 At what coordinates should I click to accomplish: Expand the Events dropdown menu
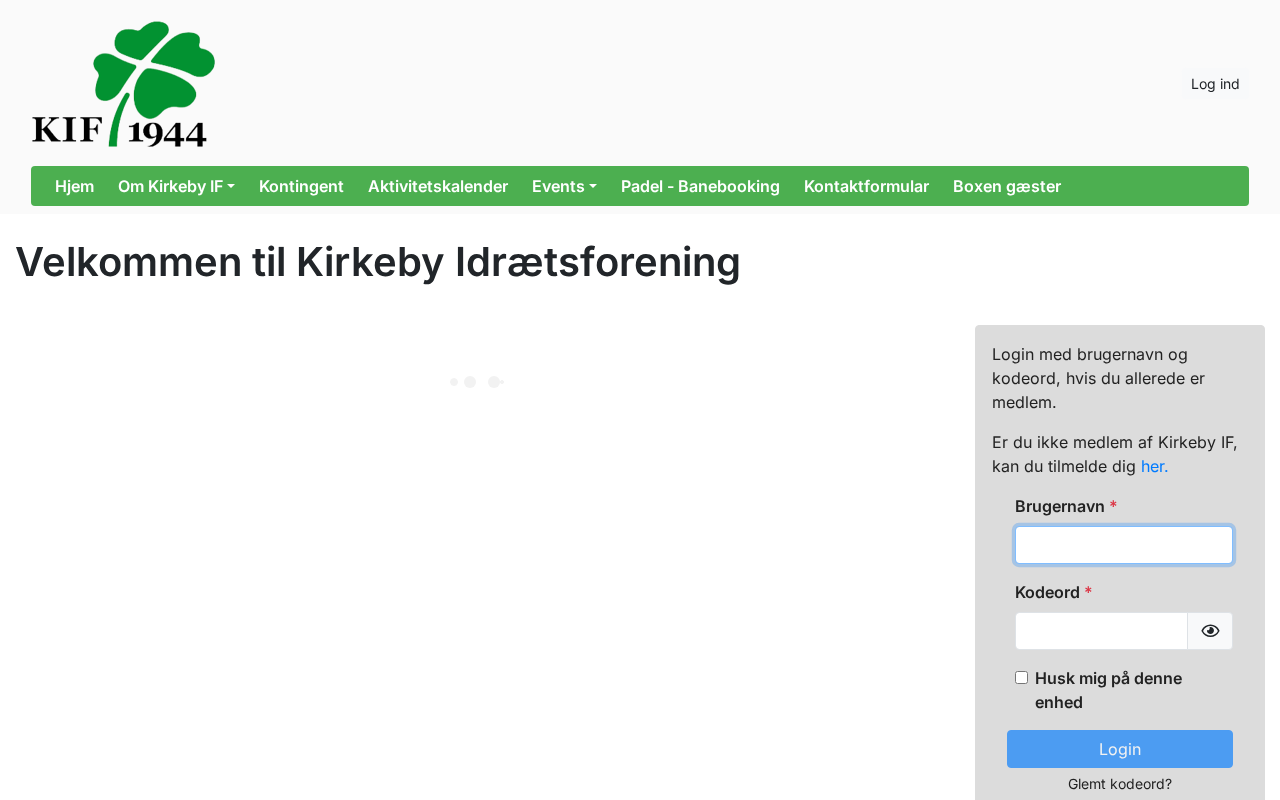[x=564, y=186]
